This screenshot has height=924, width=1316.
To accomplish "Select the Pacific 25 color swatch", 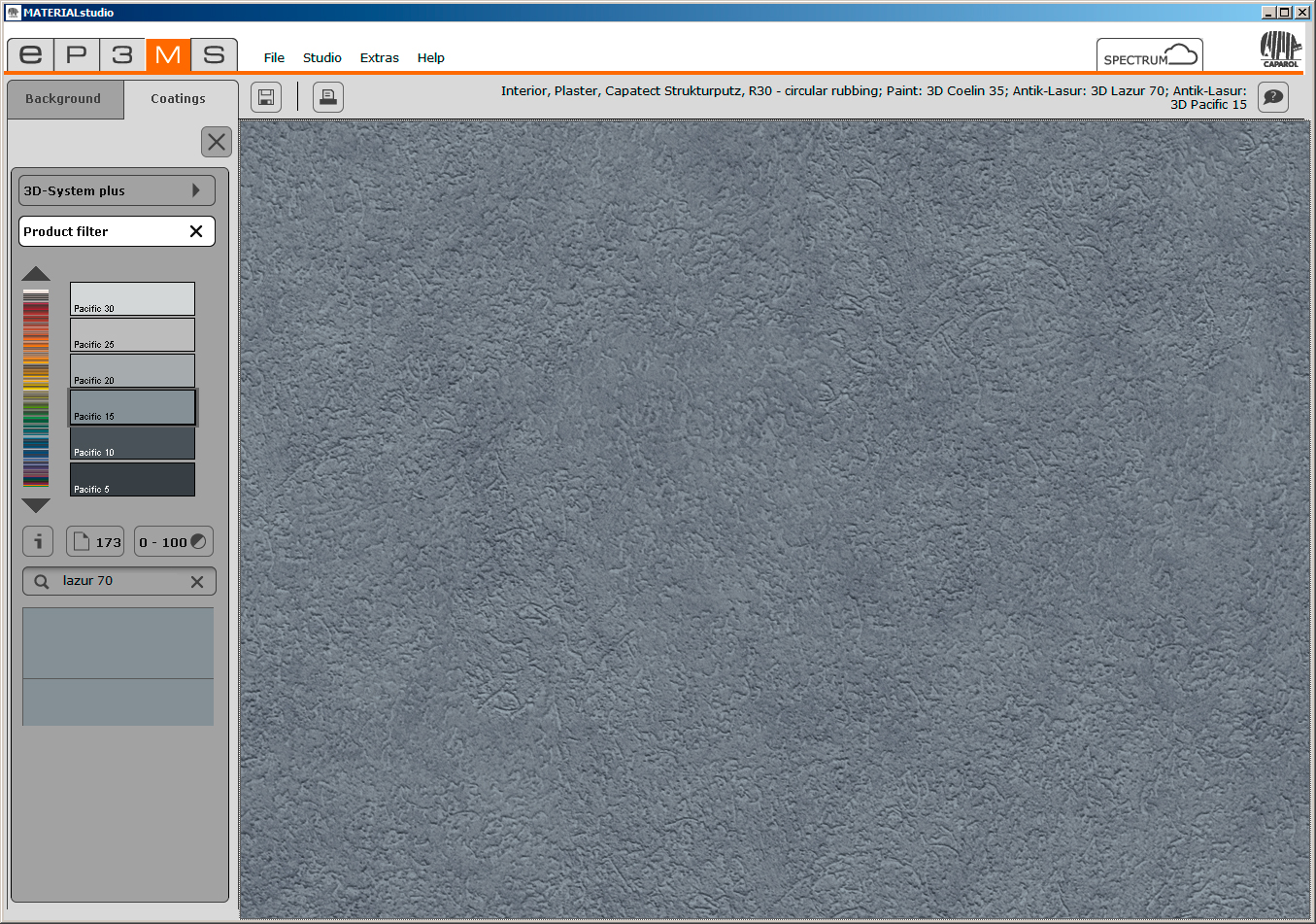I will [x=132, y=334].
